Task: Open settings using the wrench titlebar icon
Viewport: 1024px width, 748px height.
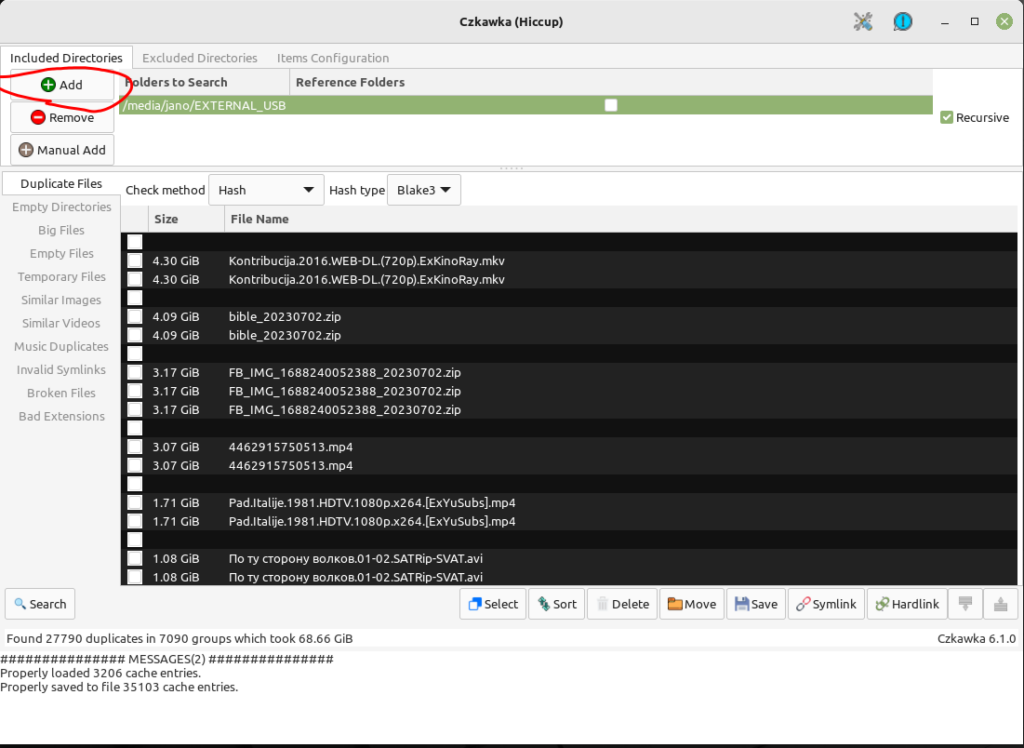Action: click(x=862, y=21)
